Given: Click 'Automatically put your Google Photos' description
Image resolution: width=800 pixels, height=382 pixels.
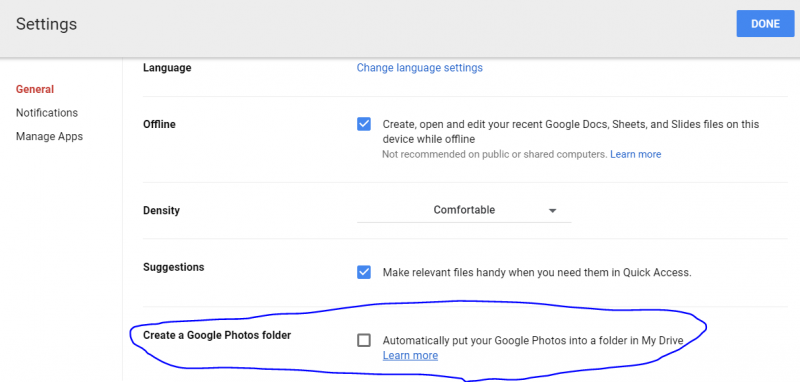Looking at the screenshot, I should (x=533, y=340).
